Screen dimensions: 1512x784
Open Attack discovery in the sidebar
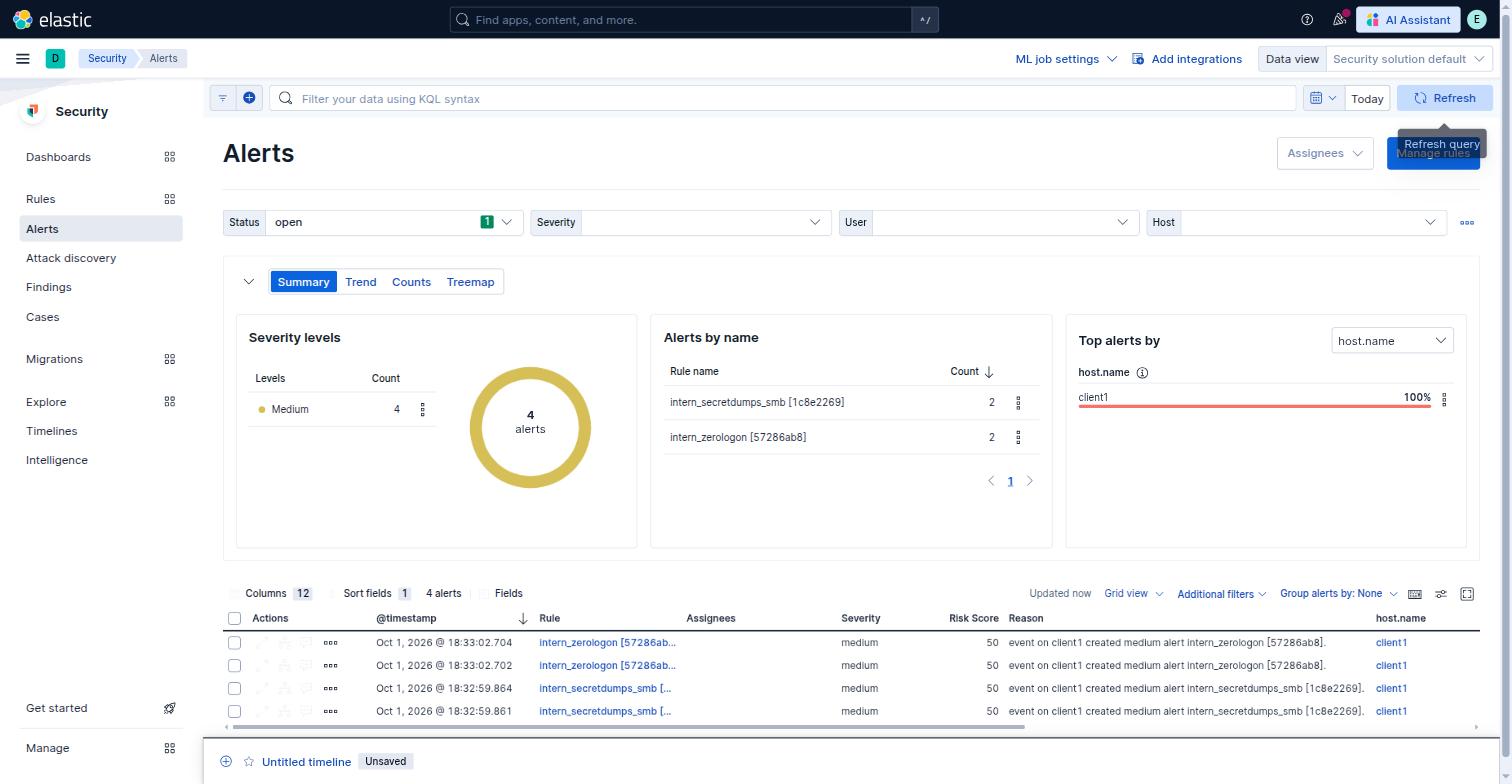pyautogui.click(x=71, y=258)
